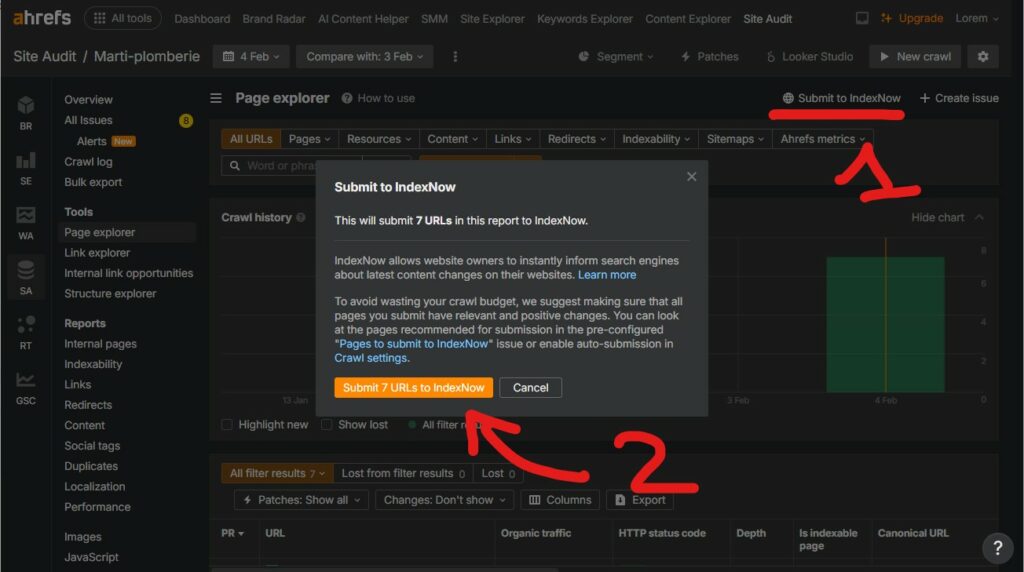Open the 4 Feb crawl date dropdown
The height and width of the screenshot is (572, 1024).
coord(251,57)
